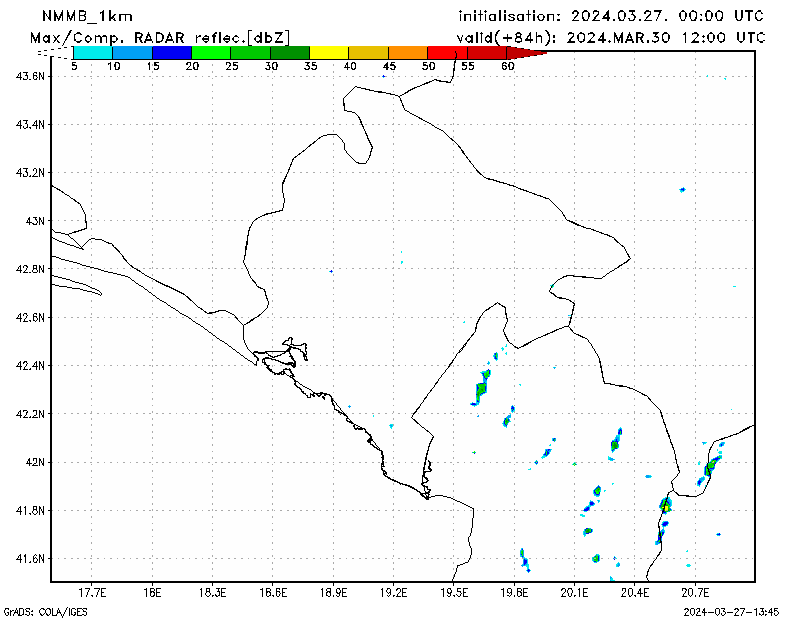800x618 pixels.
Task: Click the 42N latitude label
Action: [36, 462]
